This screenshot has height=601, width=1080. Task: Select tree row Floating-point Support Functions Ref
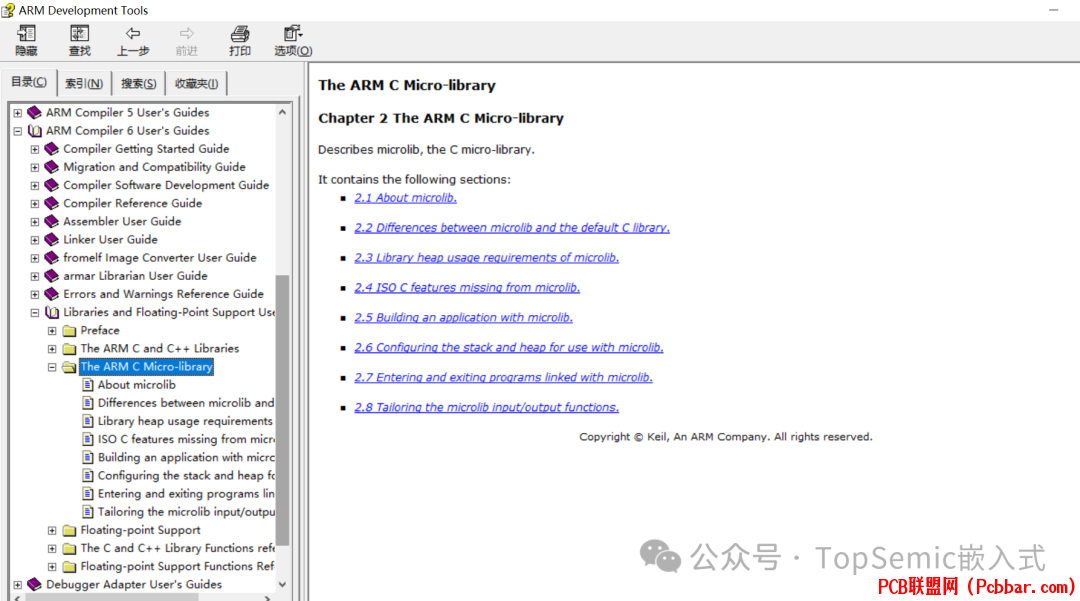[x=177, y=567]
